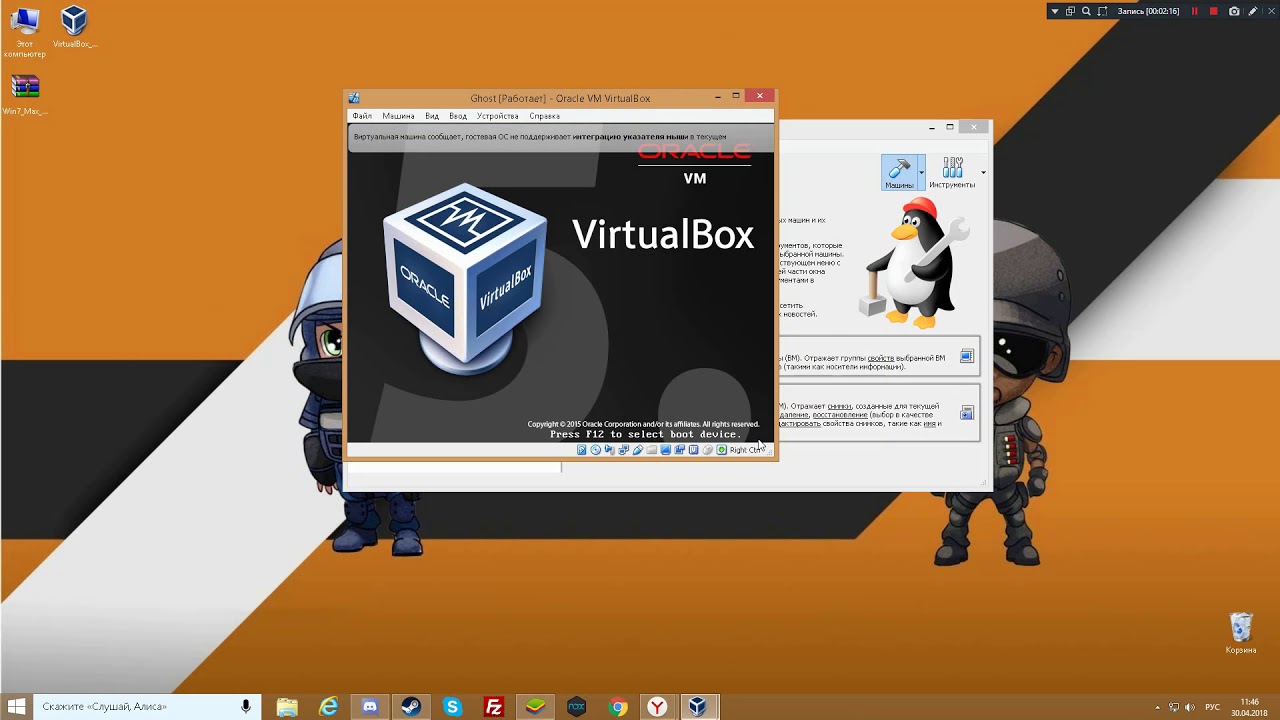The height and width of the screenshot is (720, 1280).
Task: Click the hard disk activity status icon
Action: 582,450
